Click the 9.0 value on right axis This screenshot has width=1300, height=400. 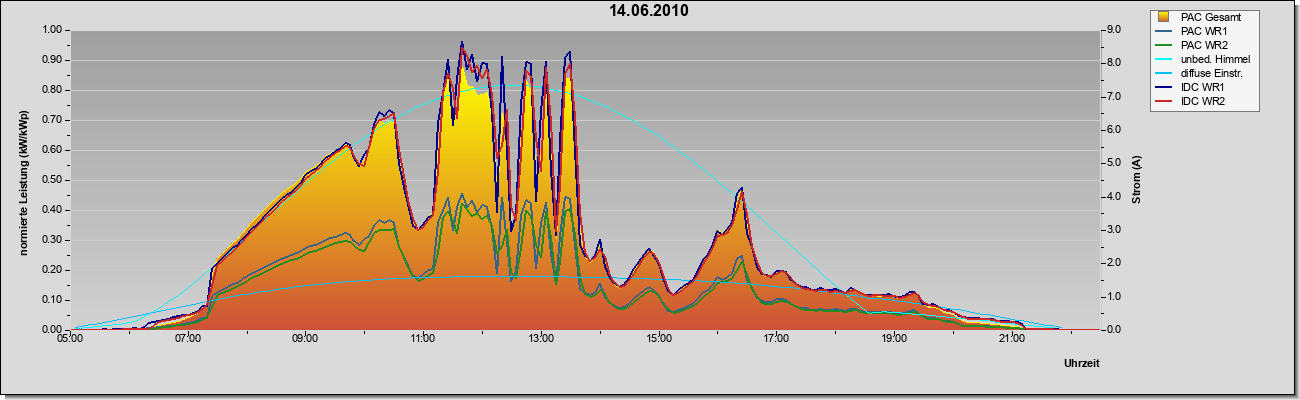[1113, 30]
